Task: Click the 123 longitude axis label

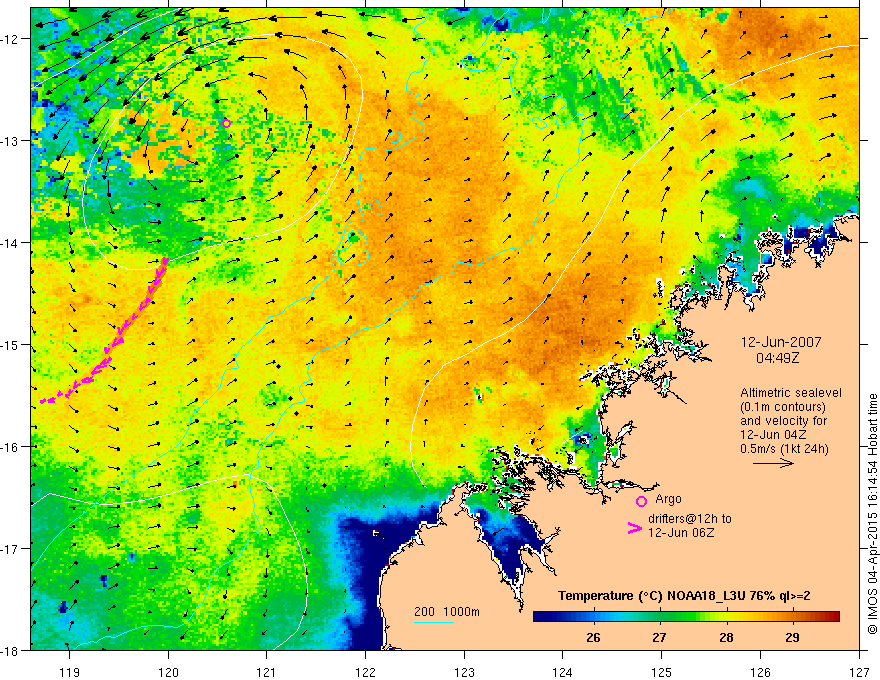Action: (x=464, y=673)
